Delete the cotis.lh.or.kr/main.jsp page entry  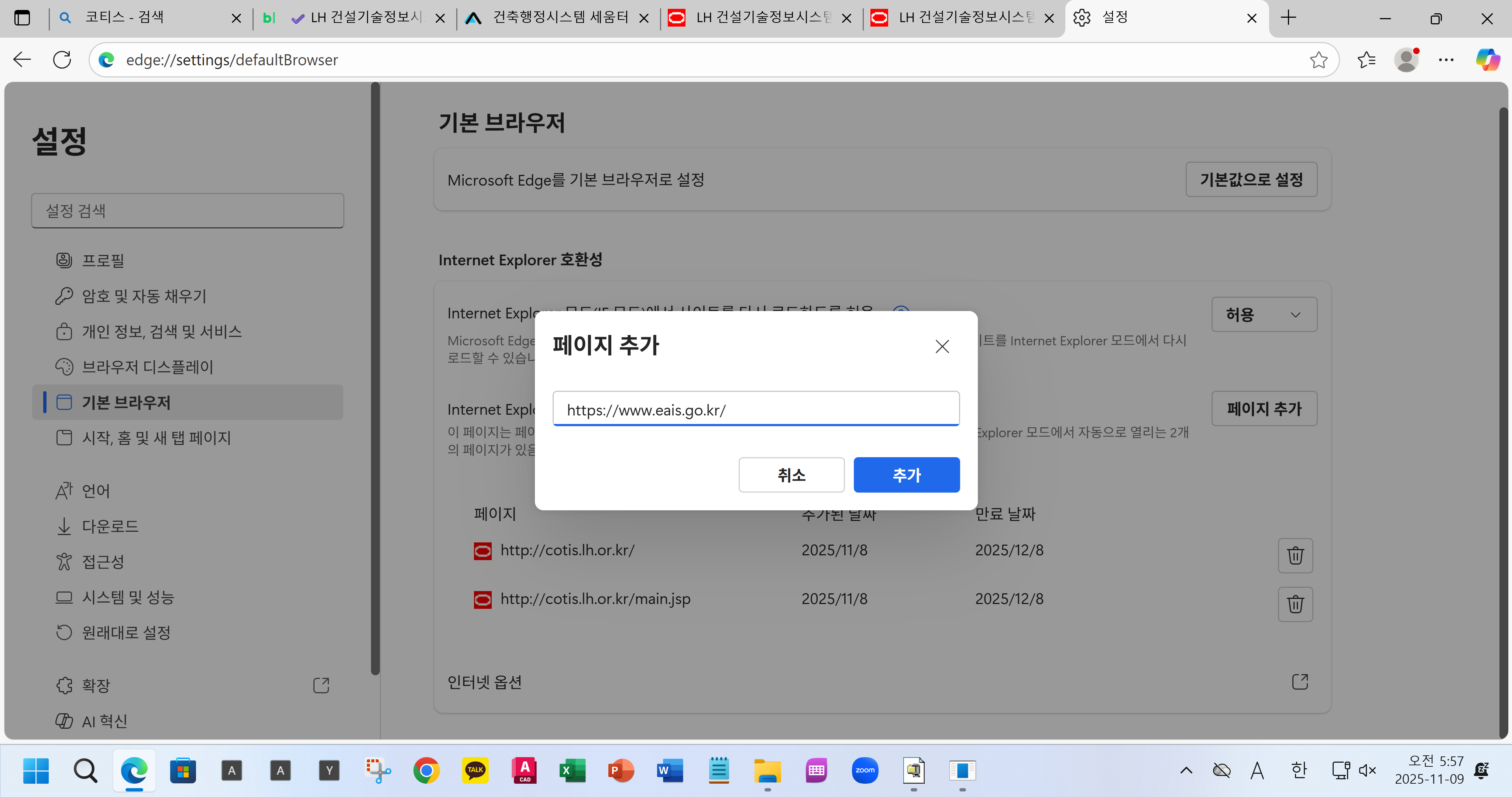point(1295,604)
